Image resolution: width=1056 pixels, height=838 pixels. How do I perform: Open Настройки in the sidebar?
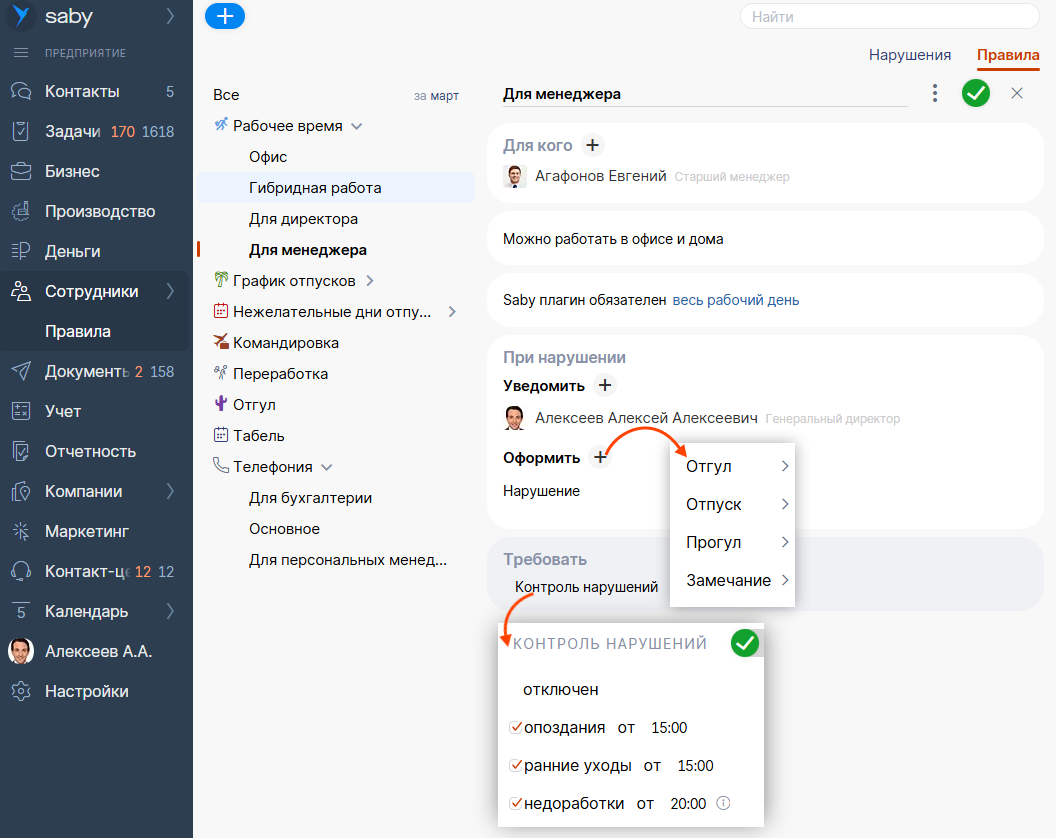pyautogui.click(x=86, y=691)
